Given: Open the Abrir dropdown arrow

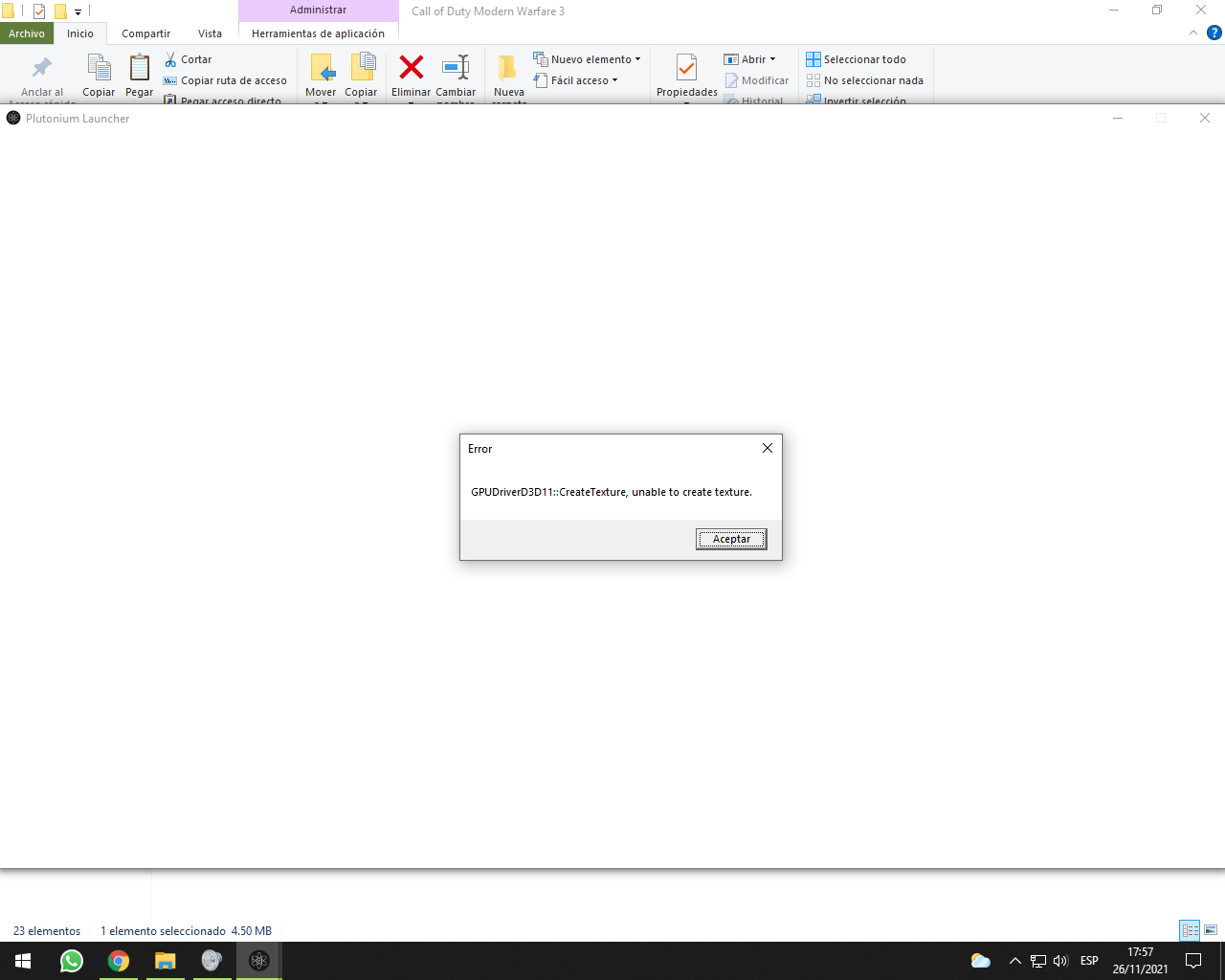Looking at the screenshot, I should tap(772, 59).
